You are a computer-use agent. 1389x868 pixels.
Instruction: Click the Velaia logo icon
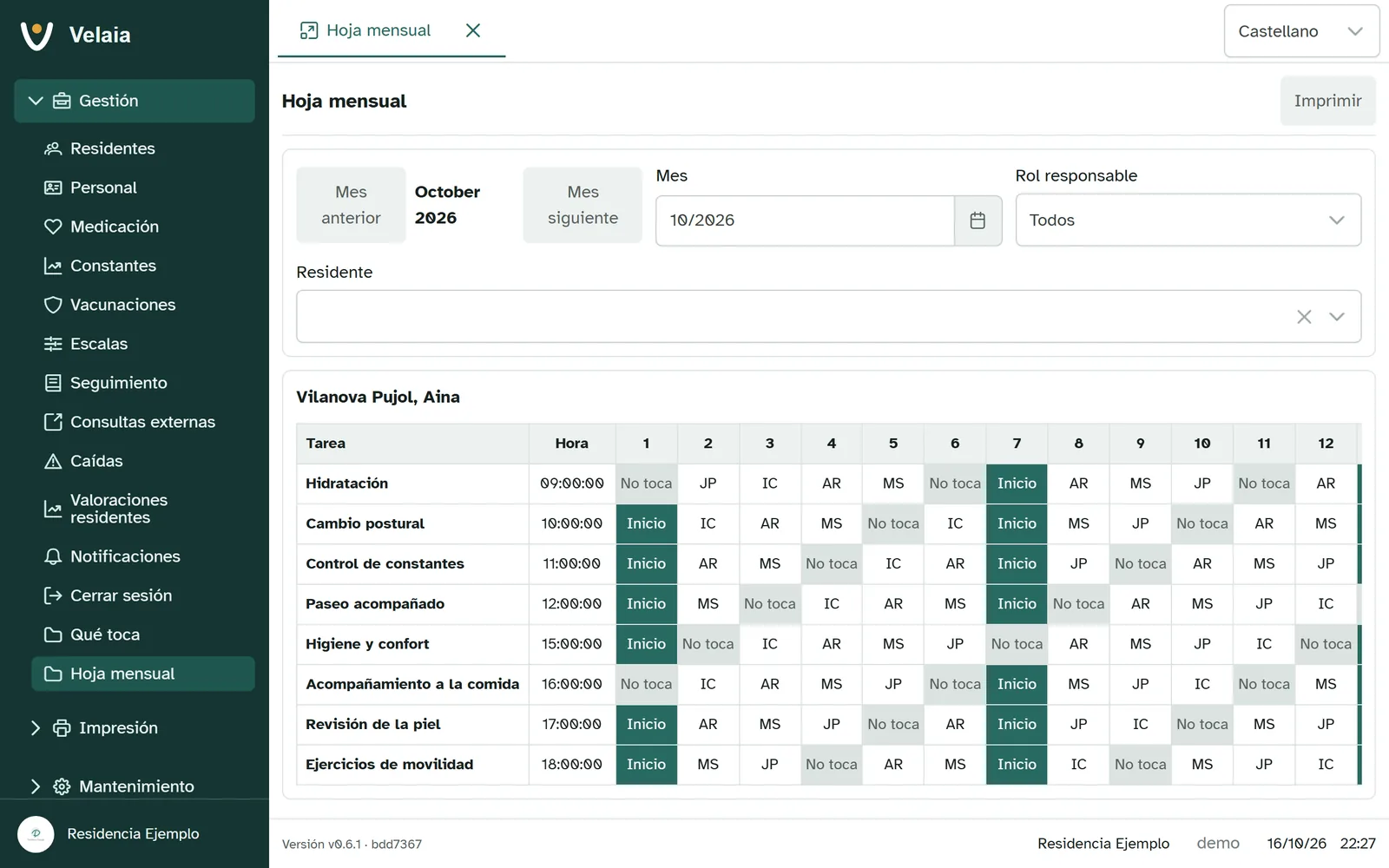[36, 35]
